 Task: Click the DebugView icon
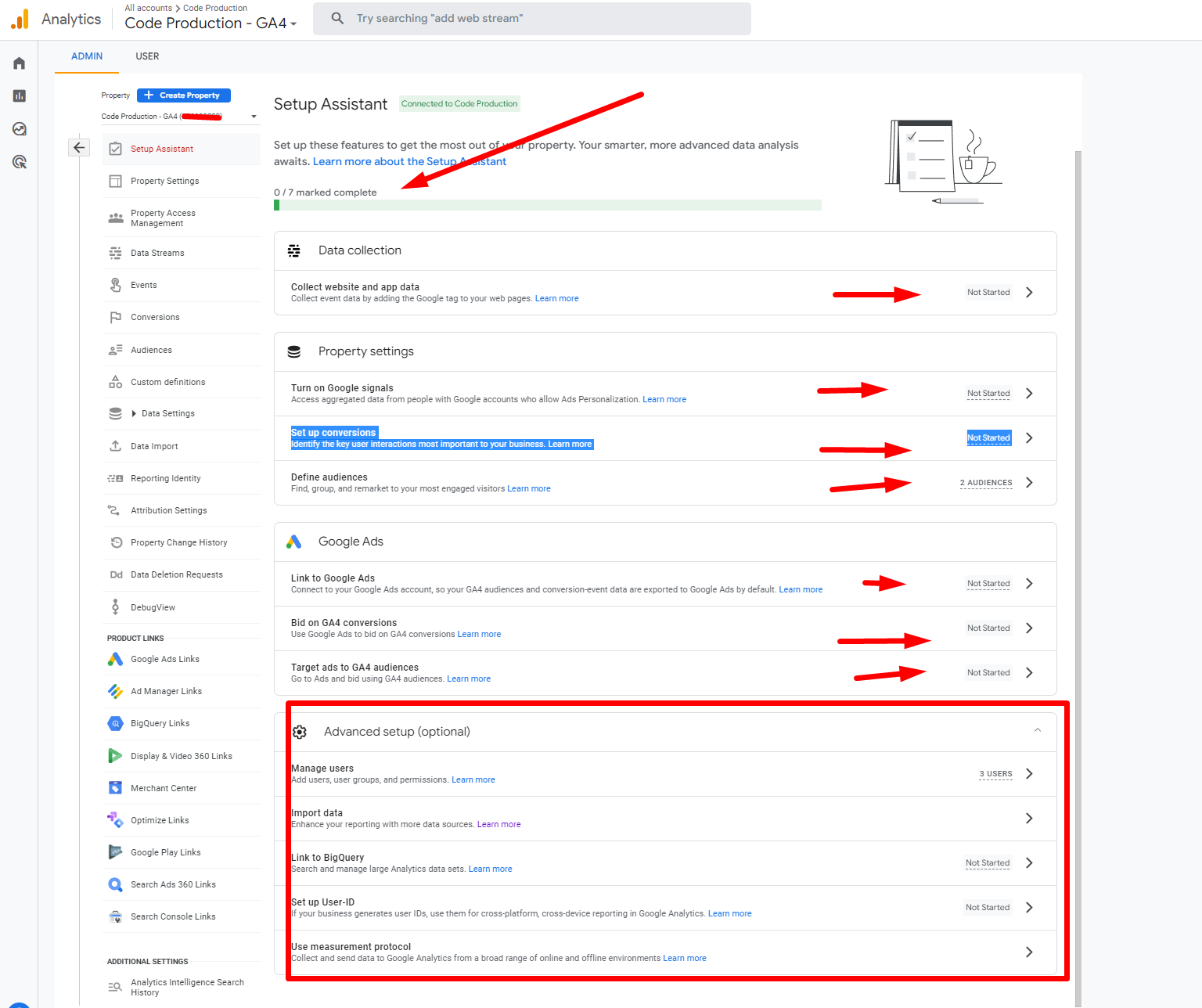point(115,607)
